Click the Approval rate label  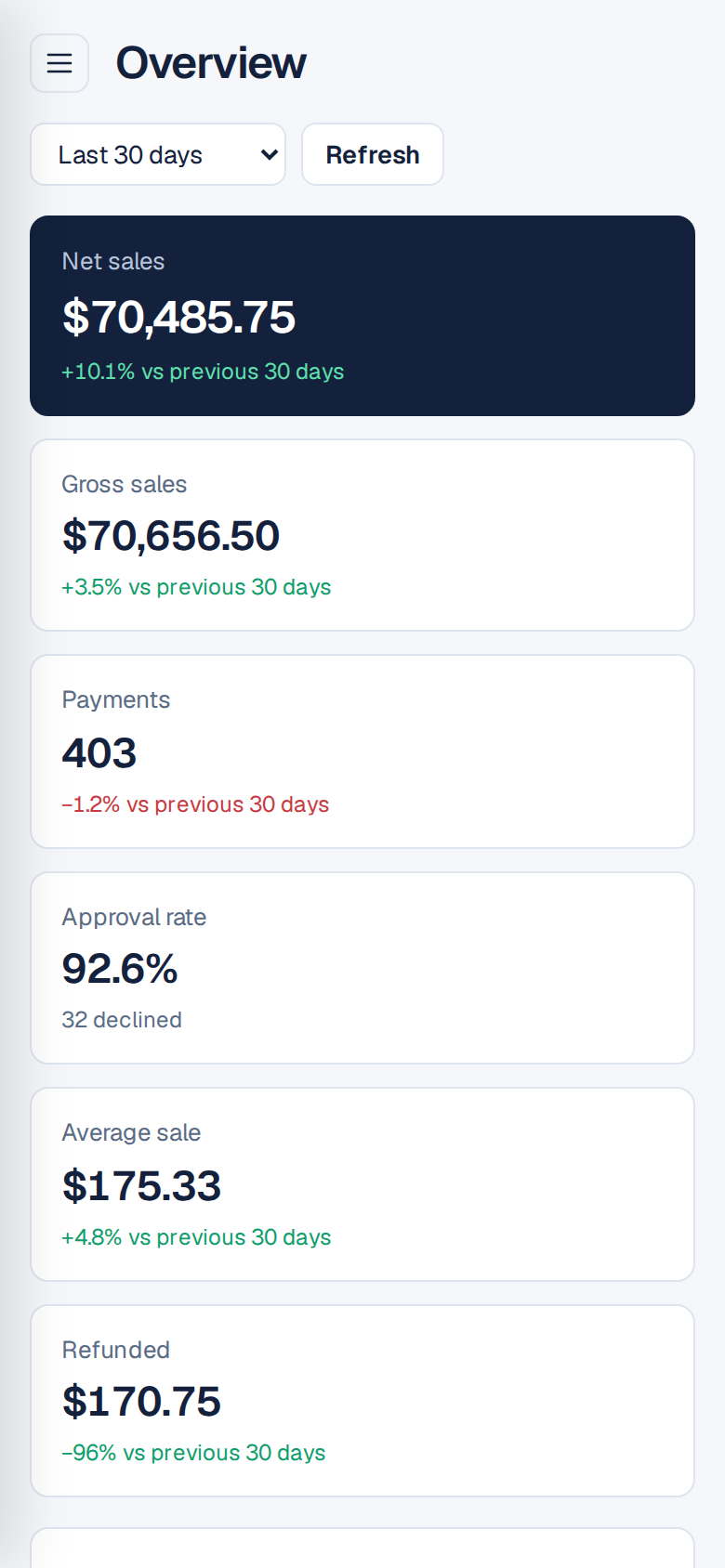pyautogui.click(x=134, y=917)
